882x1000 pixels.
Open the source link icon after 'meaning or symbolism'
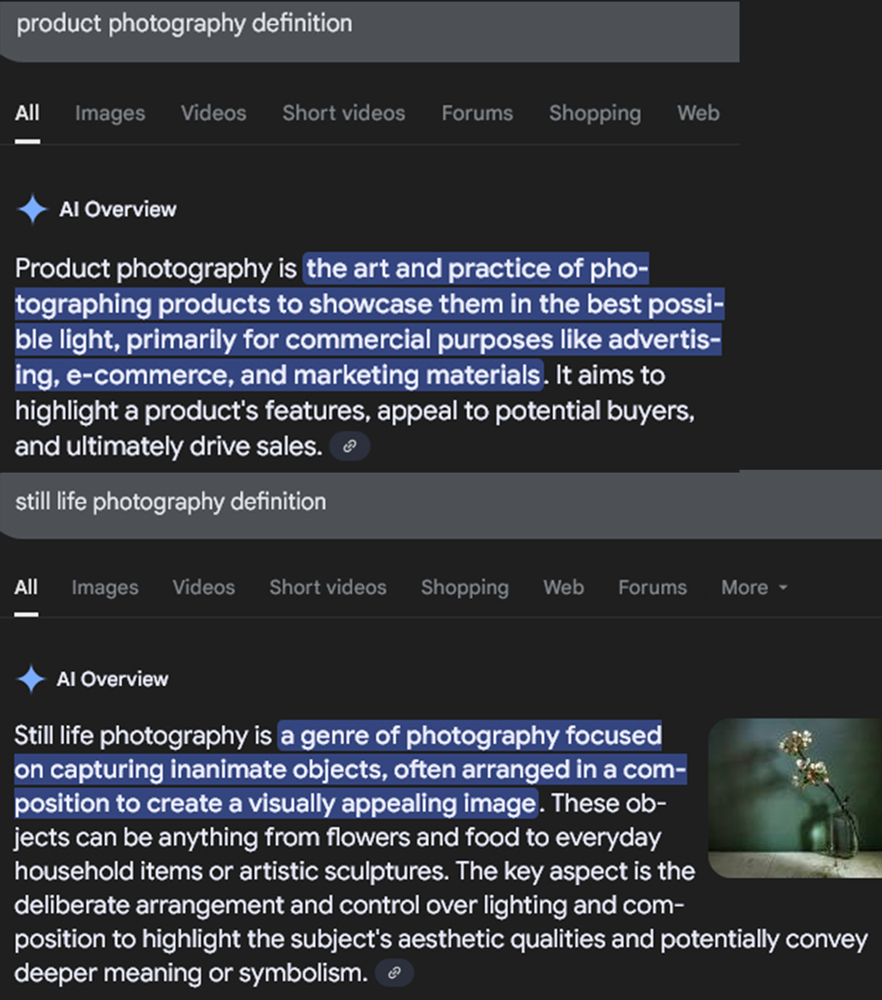point(394,972)
